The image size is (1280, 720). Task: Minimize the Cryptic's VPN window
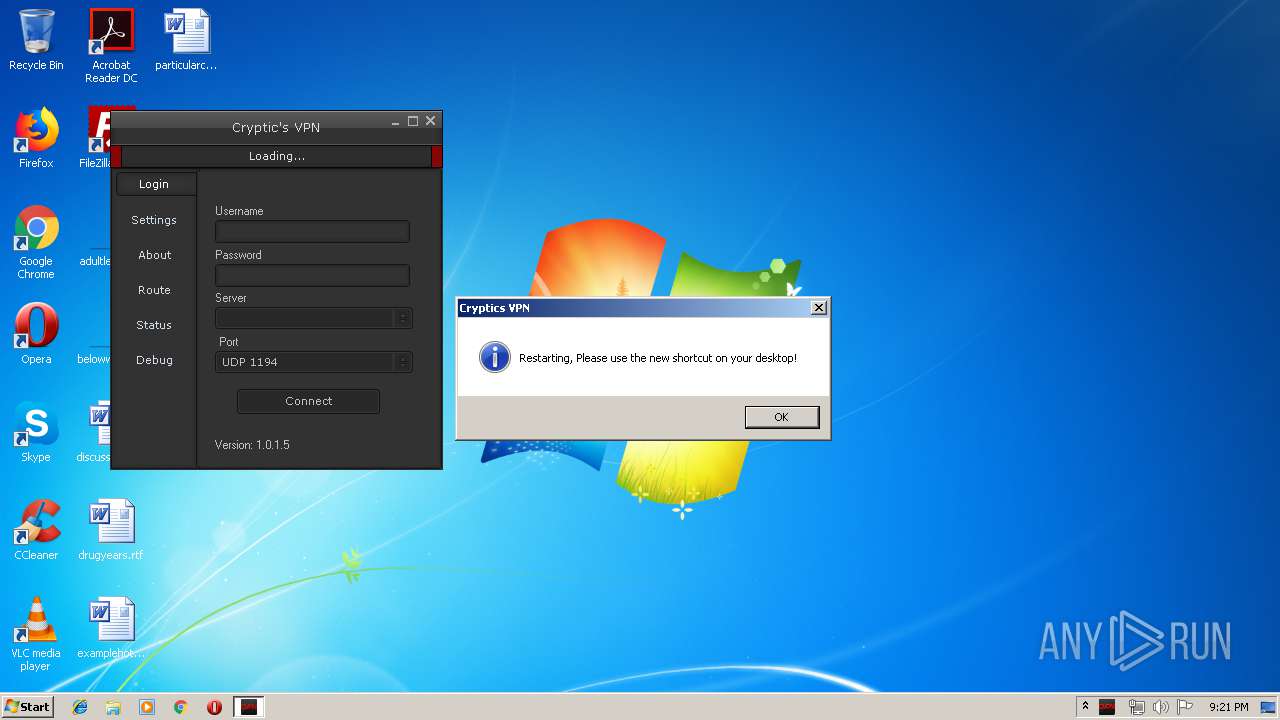tap(396, 122)
